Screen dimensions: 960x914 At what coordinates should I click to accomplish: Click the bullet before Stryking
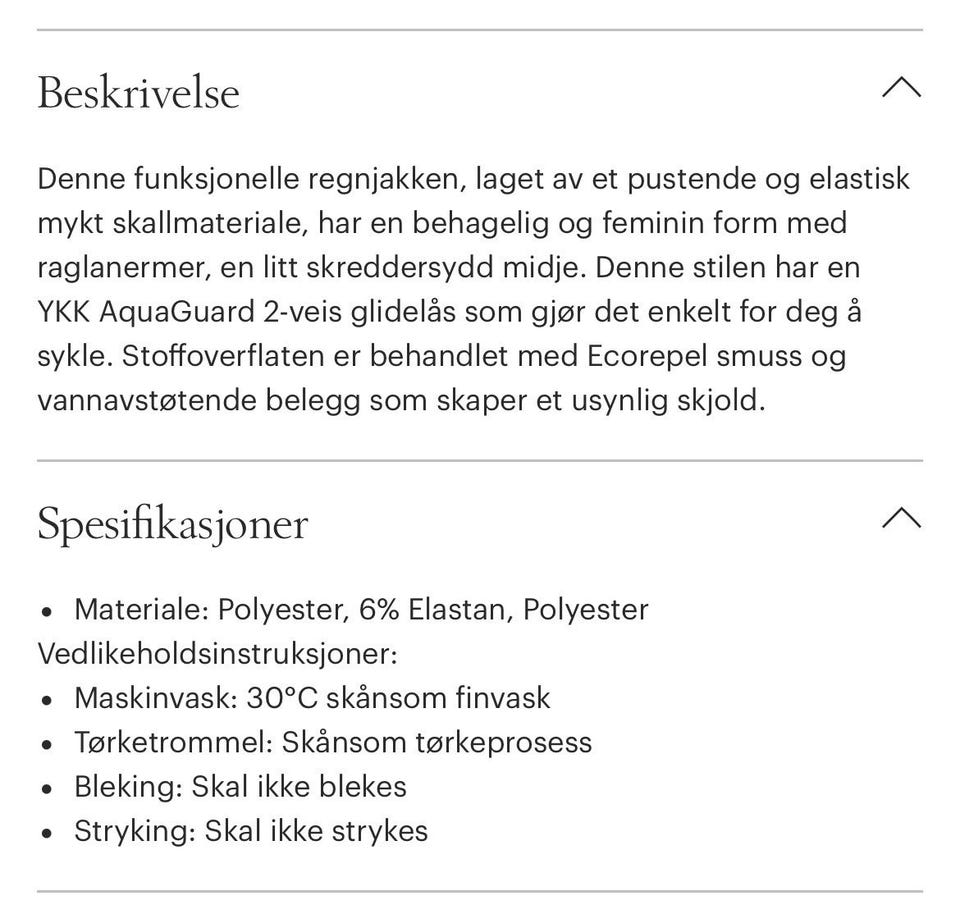tap(47, 833)
